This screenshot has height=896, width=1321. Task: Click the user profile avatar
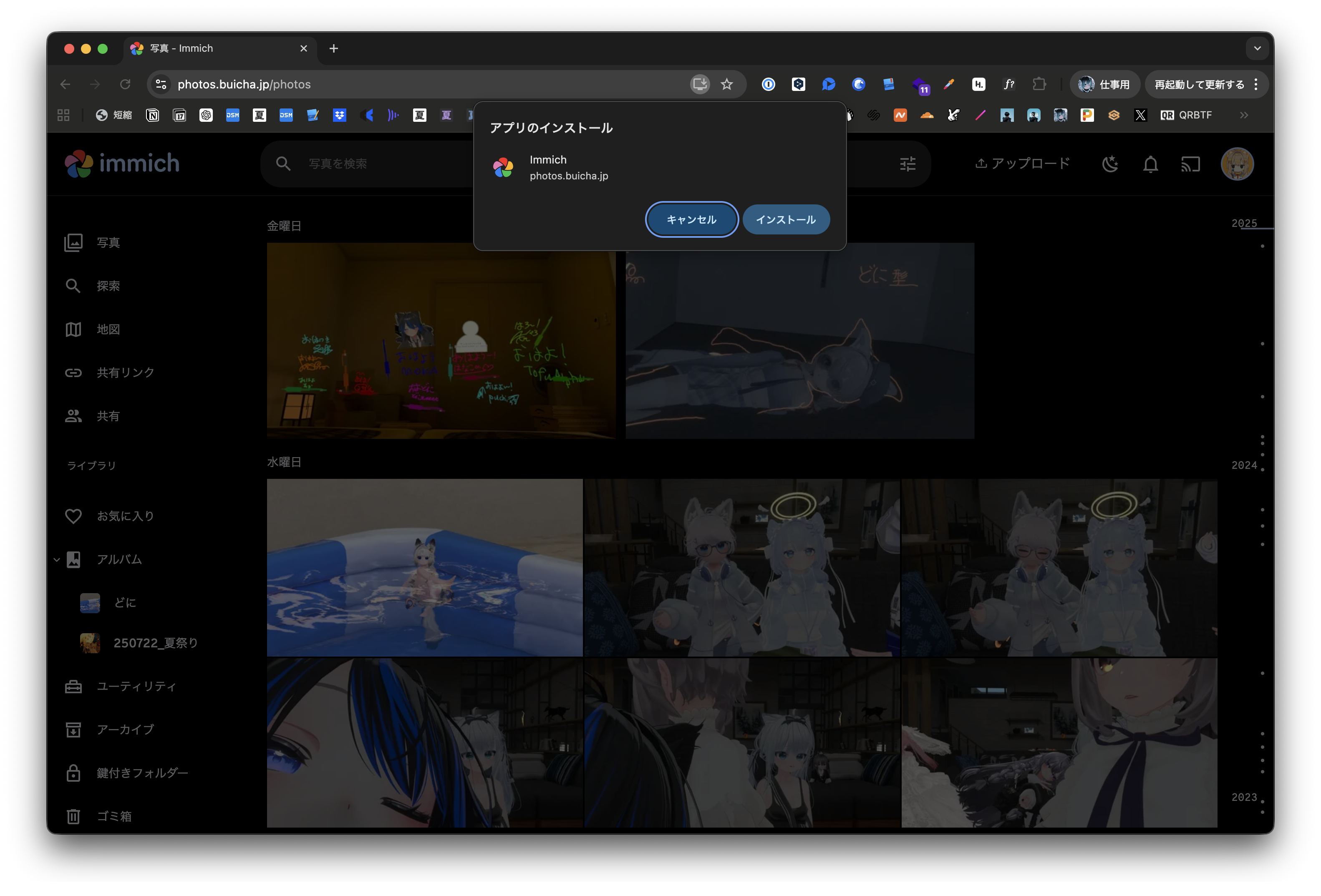pos(1237,164)
